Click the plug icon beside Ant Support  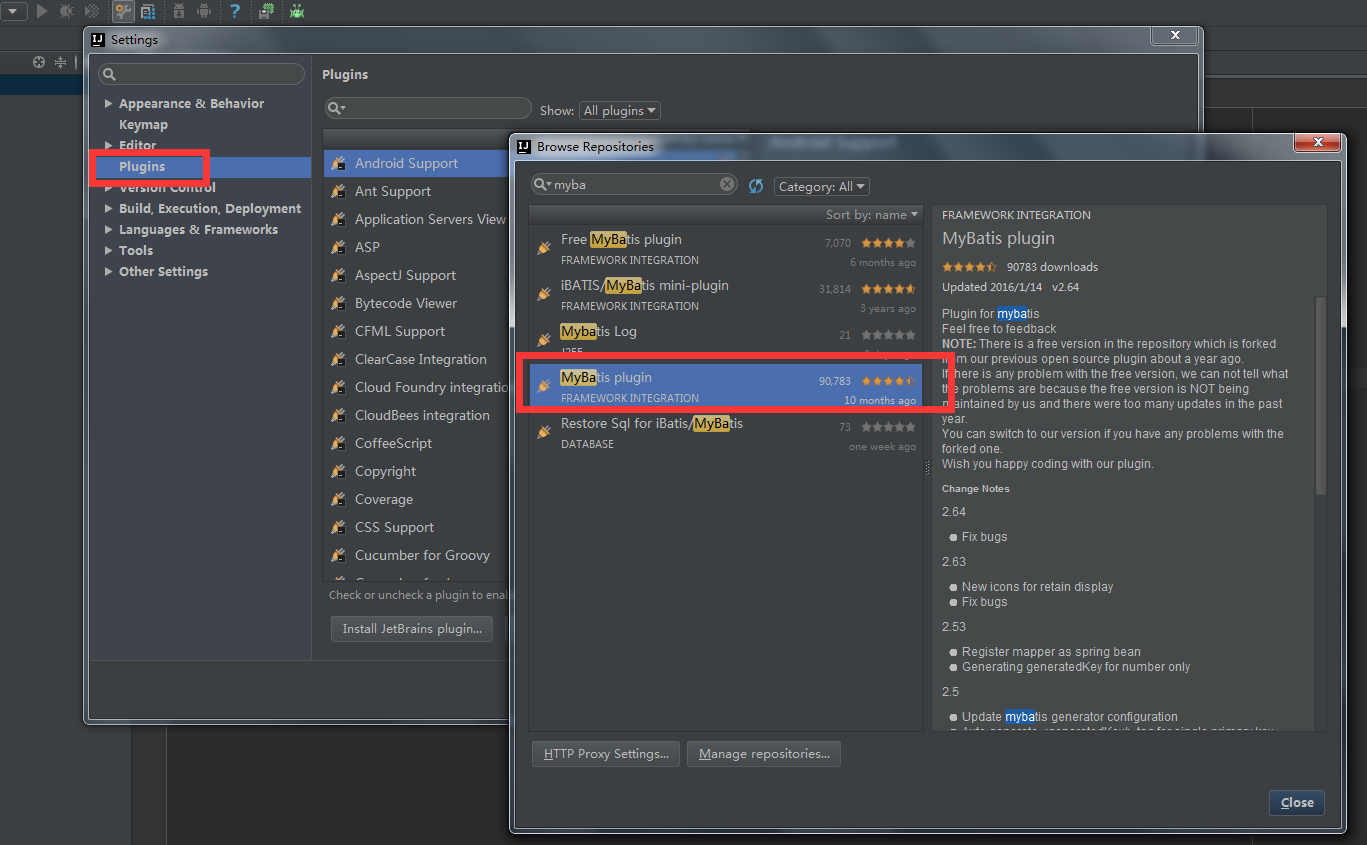point(339,191)
